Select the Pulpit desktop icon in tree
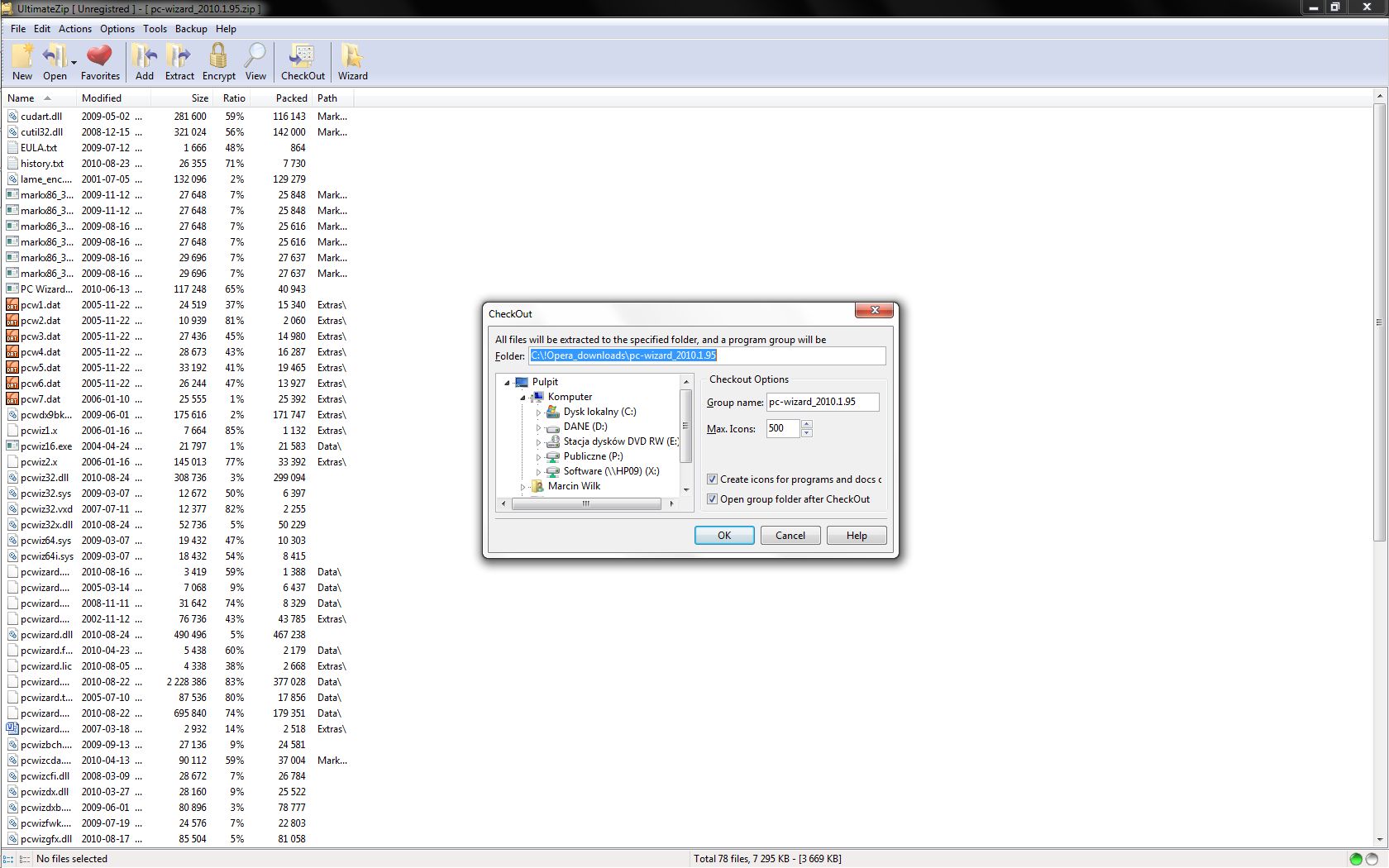This screenshot has width=1389, height=868. (522, 382)
